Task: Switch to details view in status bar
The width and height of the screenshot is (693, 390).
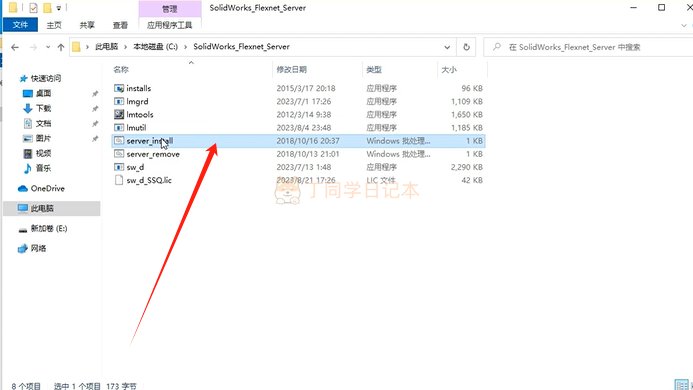Action: point(681,385)
